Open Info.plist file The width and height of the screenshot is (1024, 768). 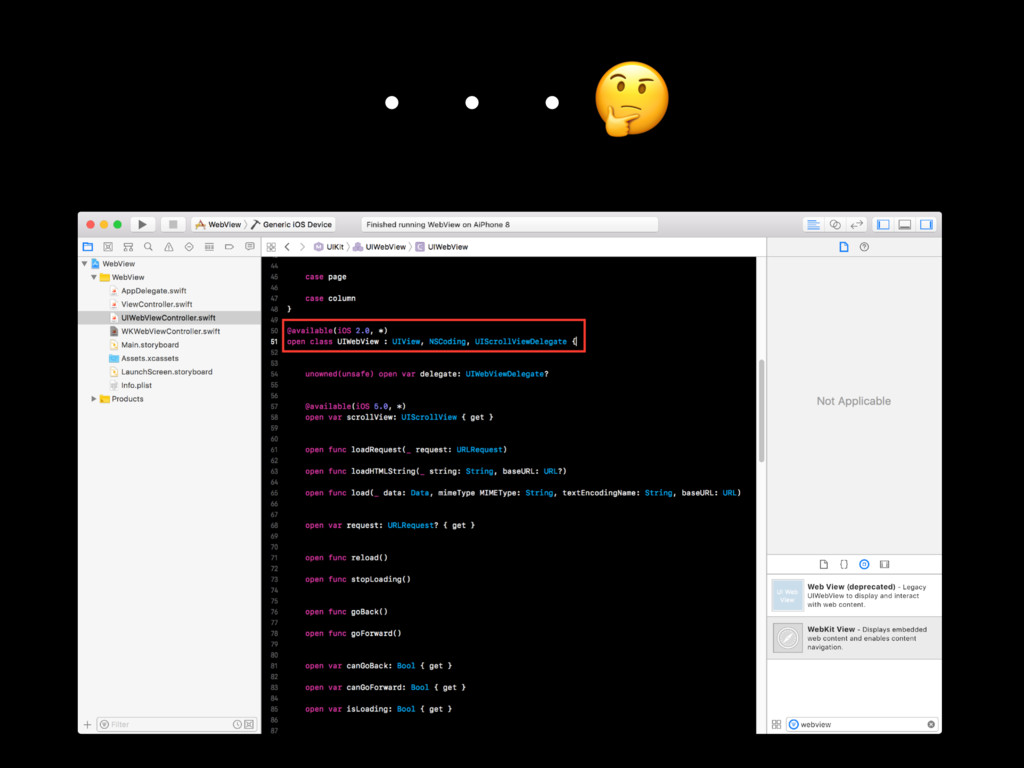pyautogui.click(x=136, y=385)
